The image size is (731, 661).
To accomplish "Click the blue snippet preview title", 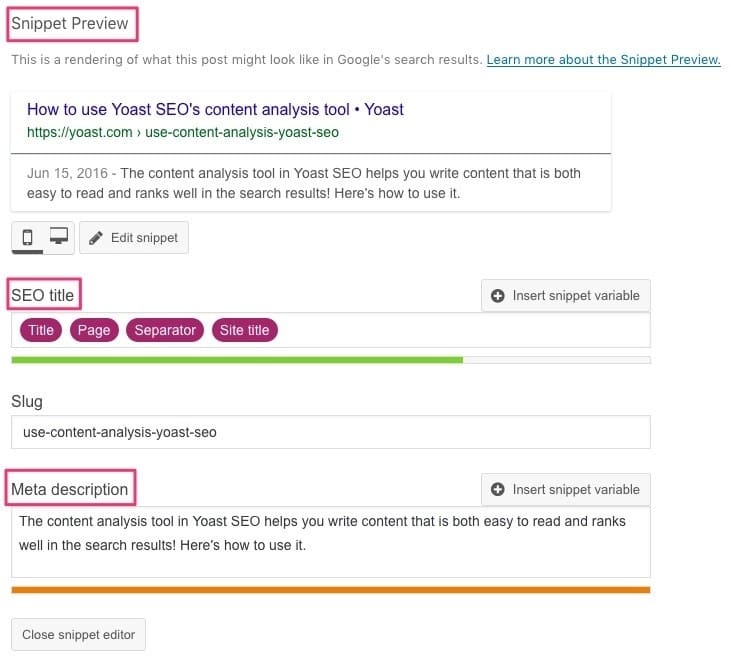I will (x=215, y=110).
